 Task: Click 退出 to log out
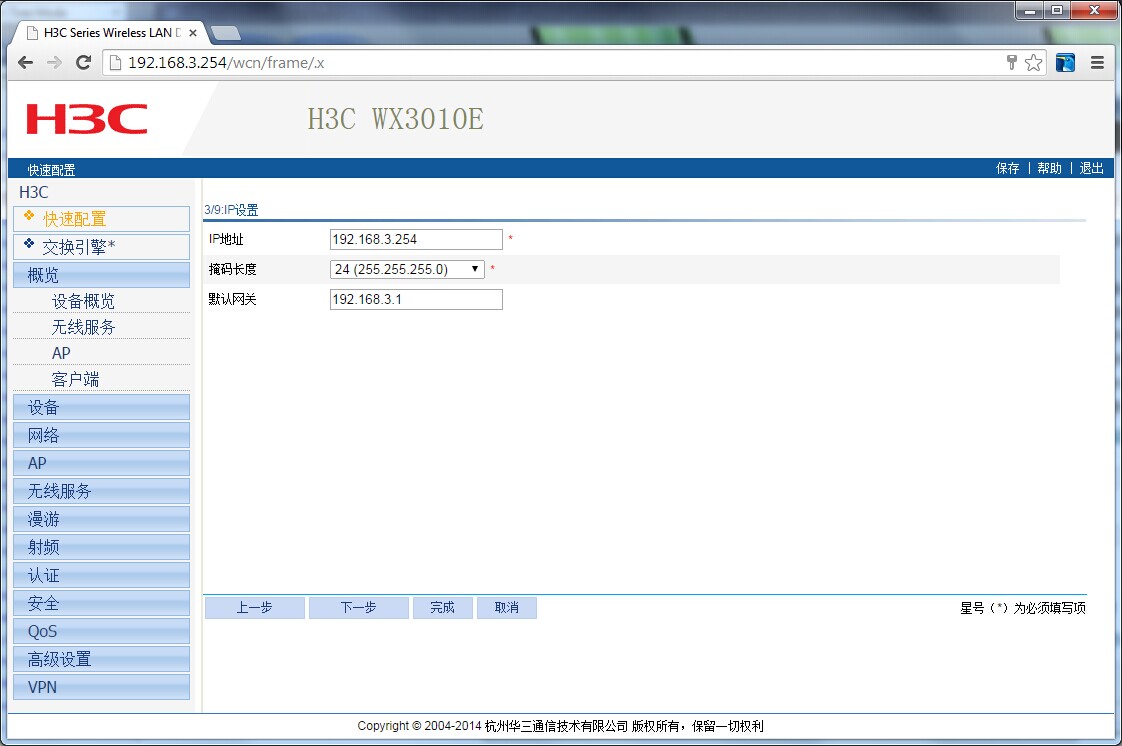pyautogui.click(x=1091, y=168)
